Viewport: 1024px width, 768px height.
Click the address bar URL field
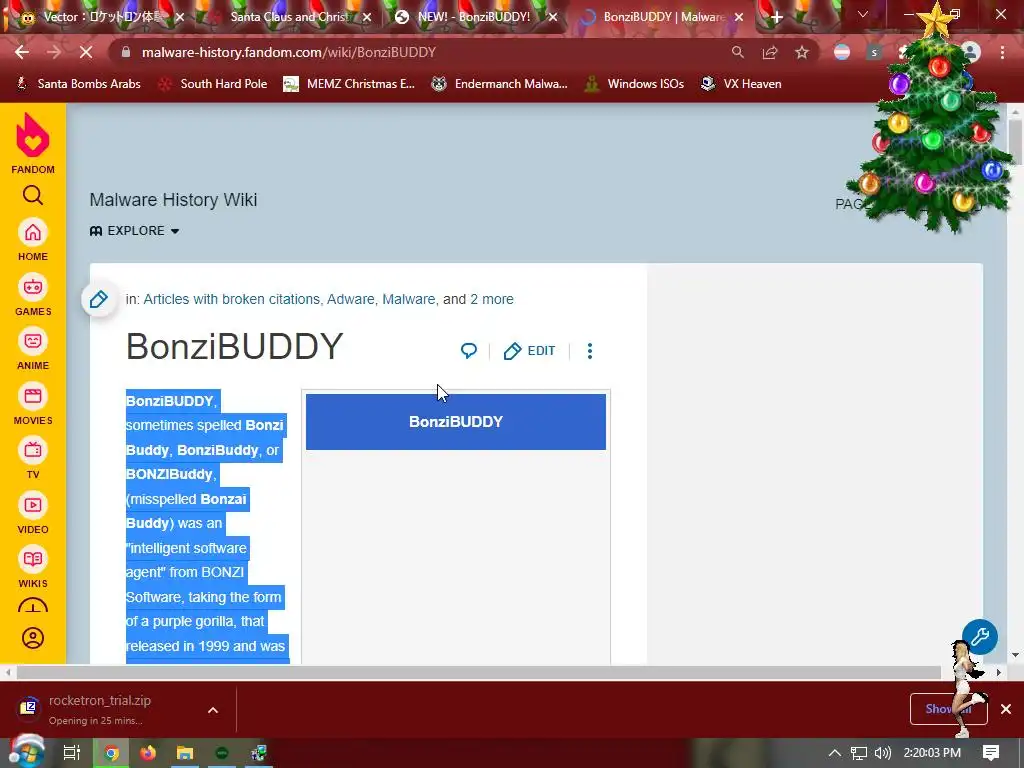[x=418, y=52]
